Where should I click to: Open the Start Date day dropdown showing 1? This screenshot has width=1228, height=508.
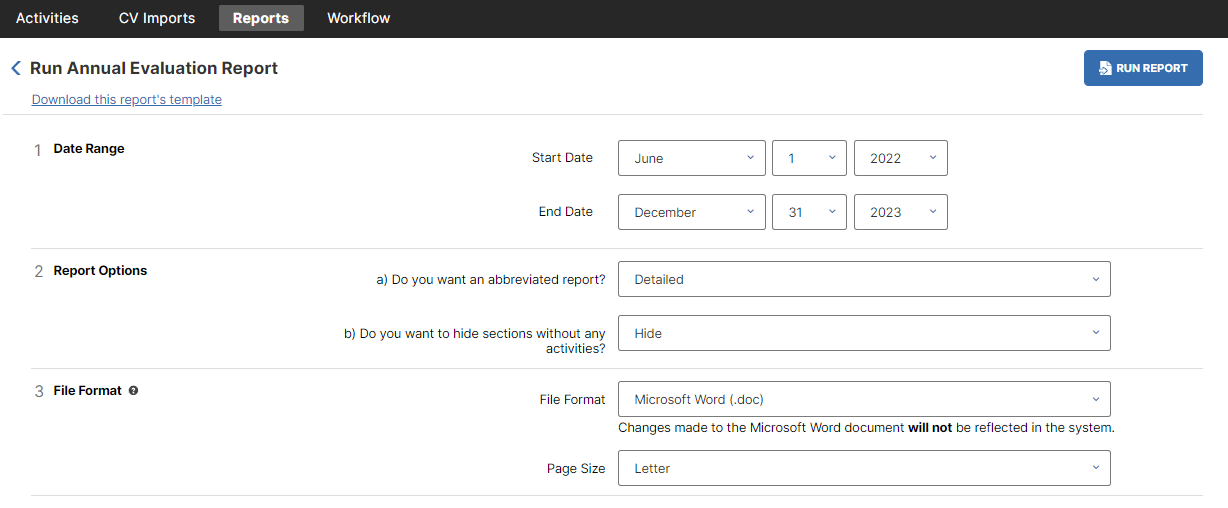click(810, 158)
